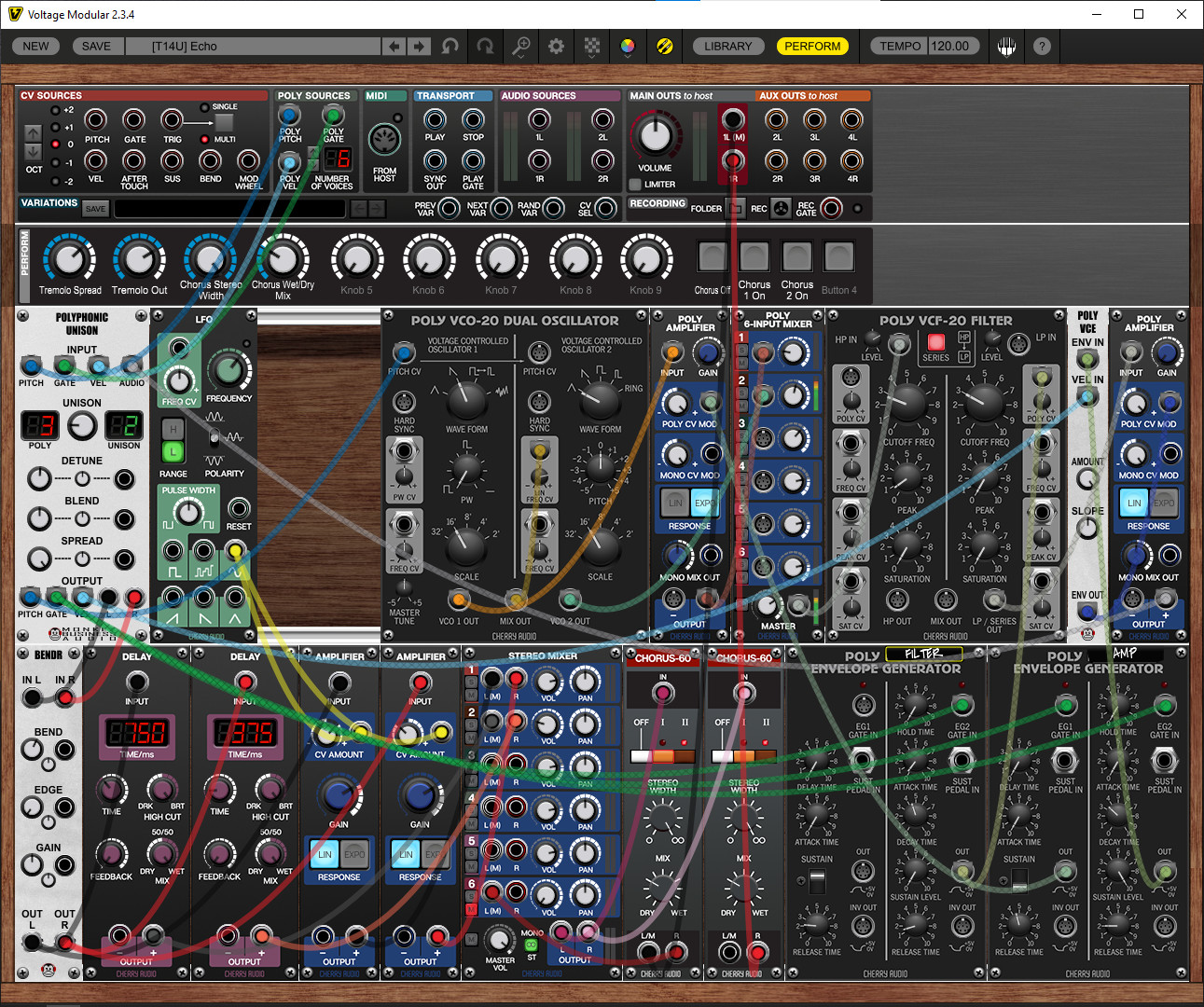Click the NEW button
1204x1007 pixels.
tap(35, 46)
